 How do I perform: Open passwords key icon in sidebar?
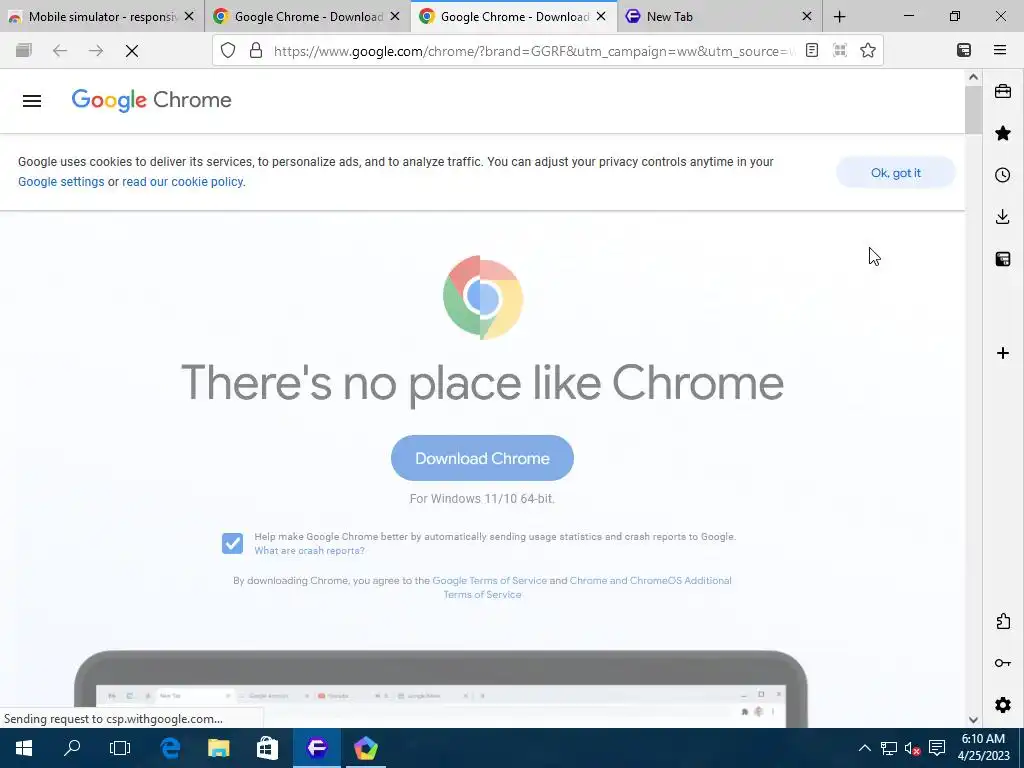pyautogui.click(x=1003, y=663)
